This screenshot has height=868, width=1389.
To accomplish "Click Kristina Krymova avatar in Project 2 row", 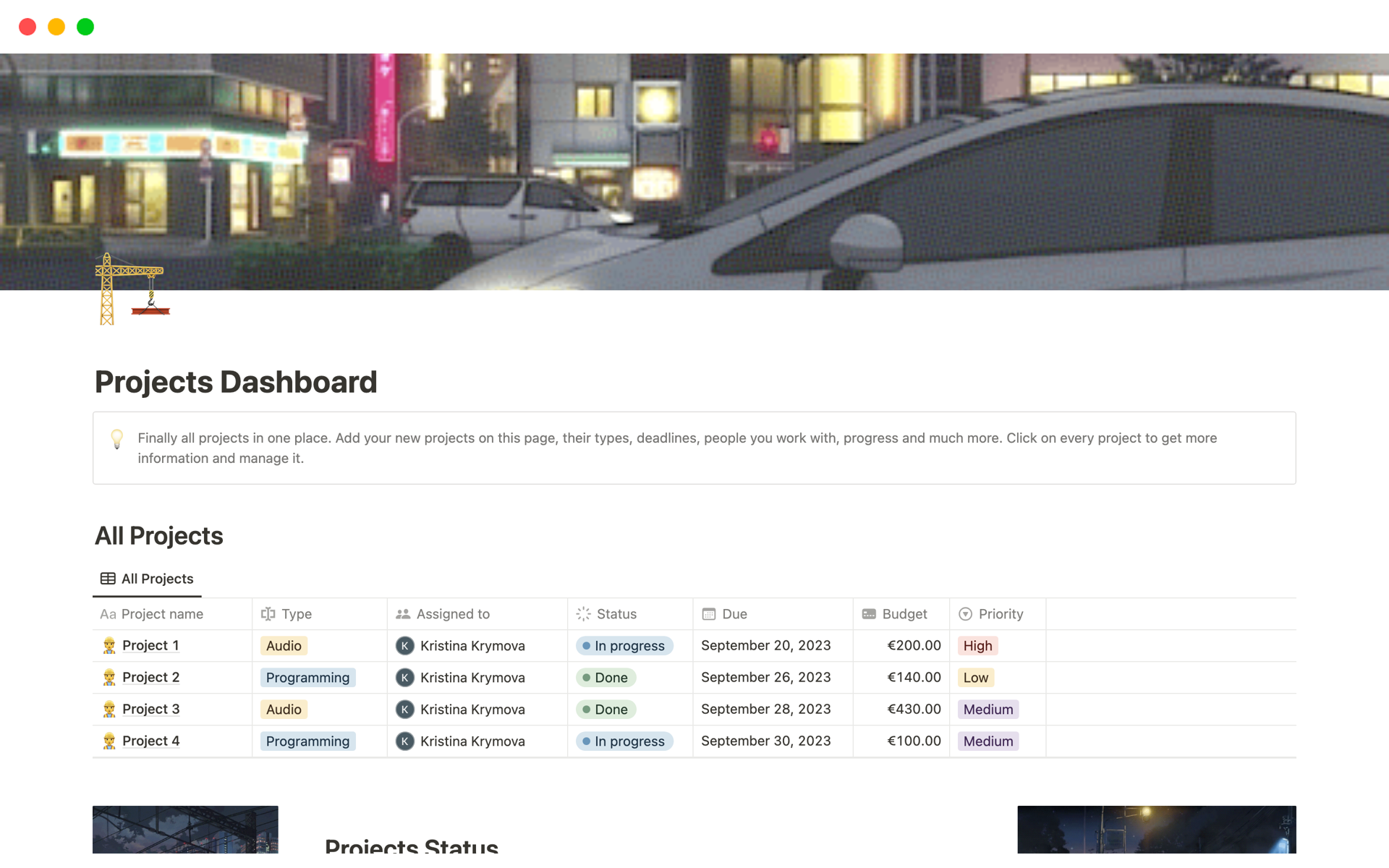I will (x=404, y=678).
